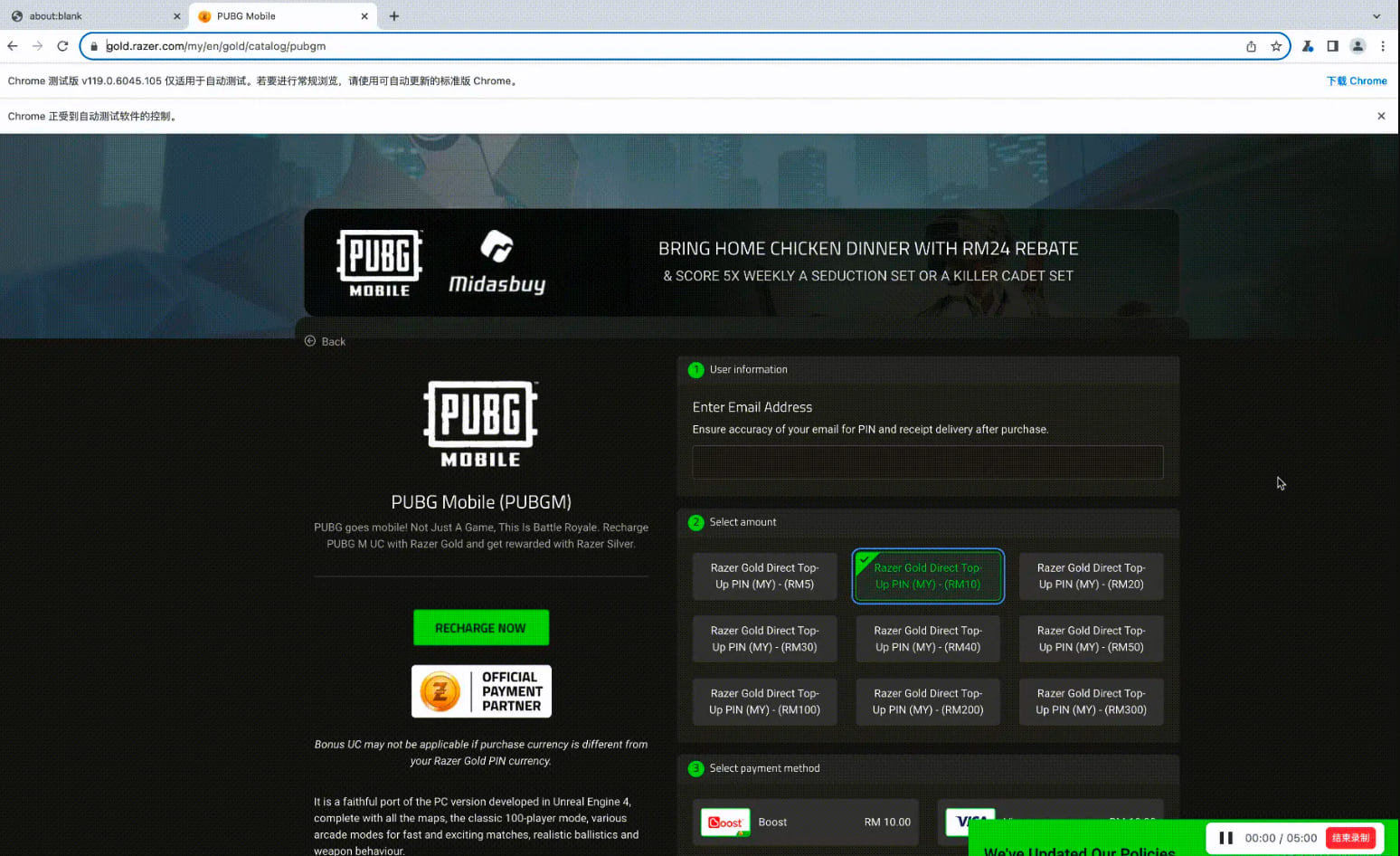Select the RM10 top-up PIN option
This screenshot has height=856, width=1400.
click(928, 576)
